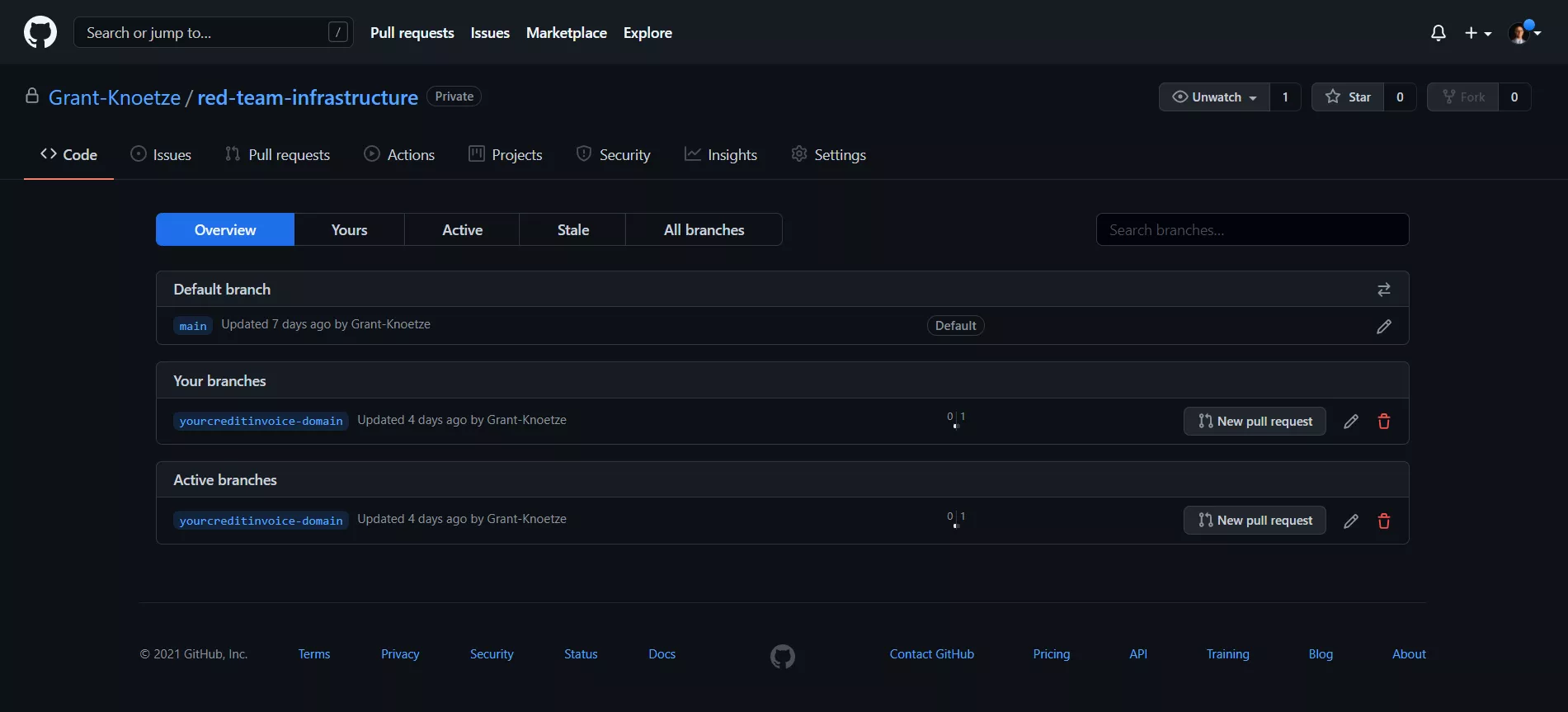Open the notifications bell
The width and height of the screenshot is (1568, 712).
1438,33
